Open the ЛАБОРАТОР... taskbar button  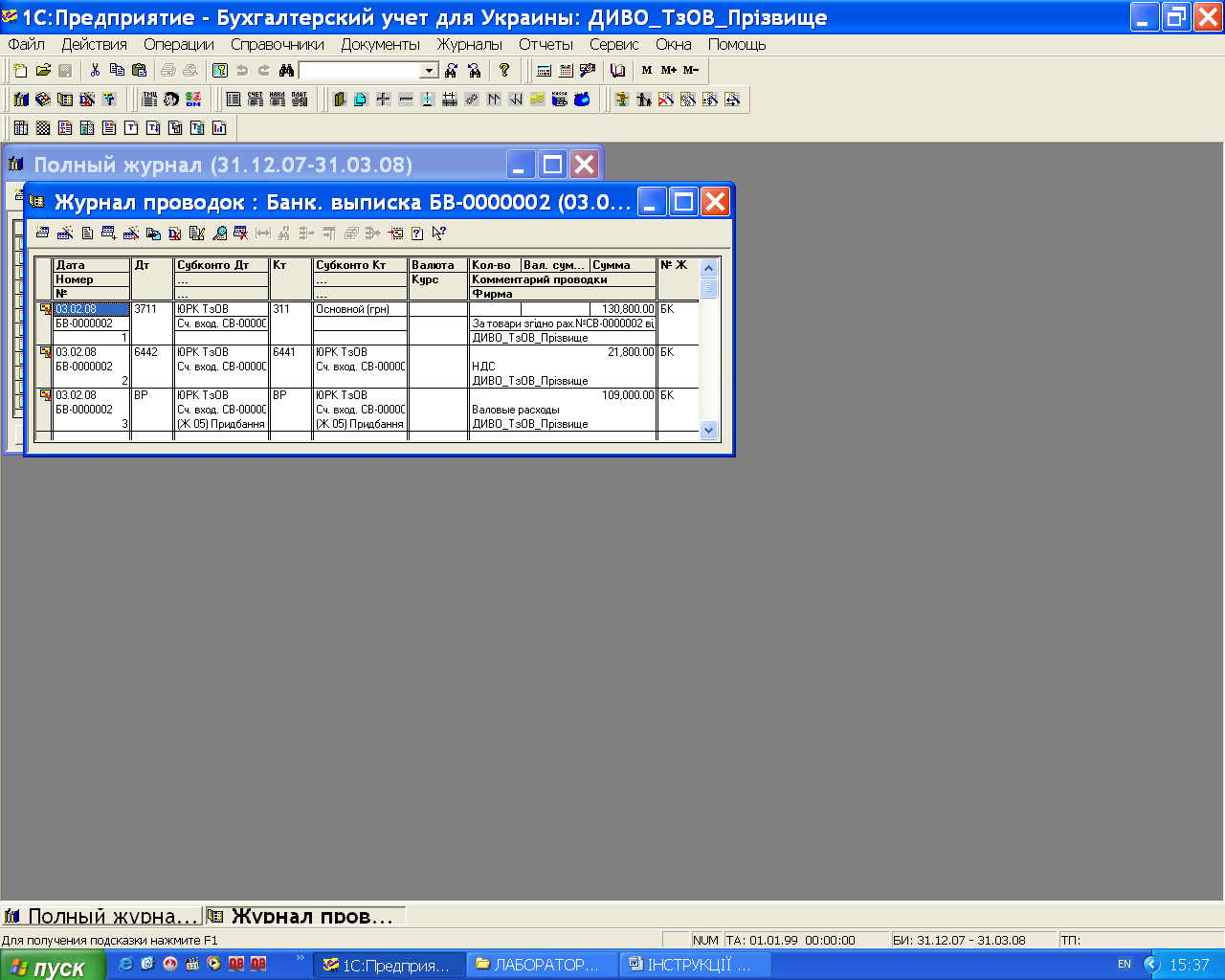542,965
